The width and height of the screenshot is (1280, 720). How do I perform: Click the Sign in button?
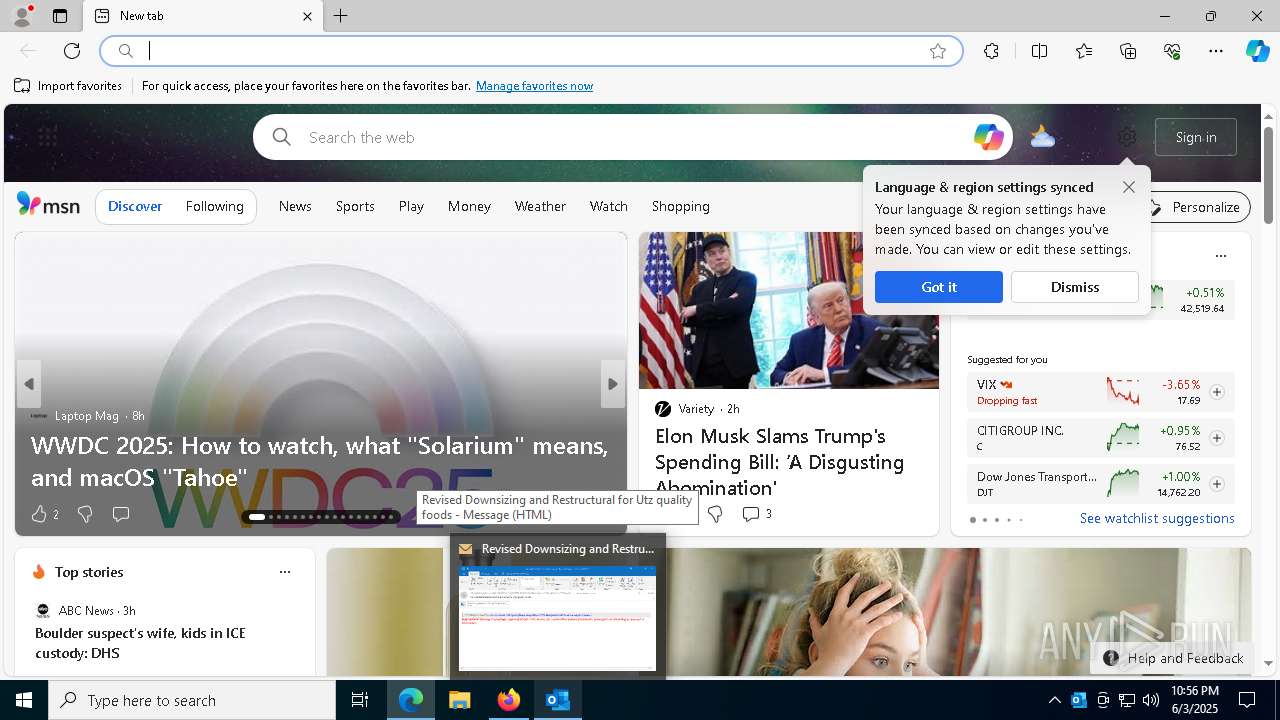(x=1196, y=137)
